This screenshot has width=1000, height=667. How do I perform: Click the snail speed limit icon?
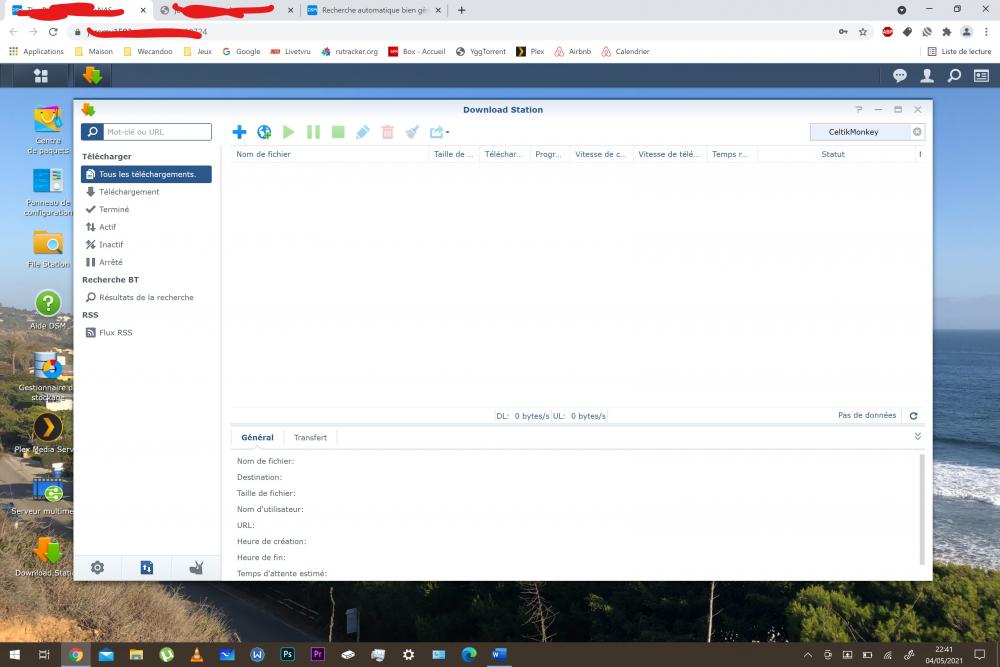pyautogui.click(x=196, y=567)
